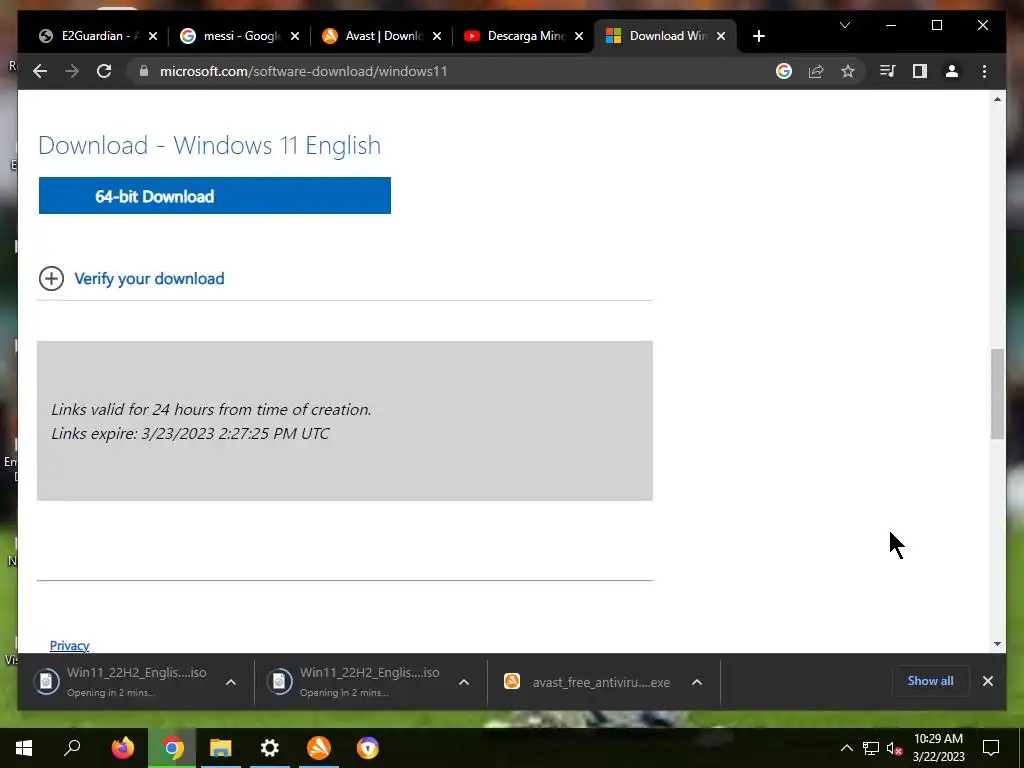The height and width of the screenshot is (768, 1024).
Task: Reload the Microsoft download page
Action: point(104,71)
